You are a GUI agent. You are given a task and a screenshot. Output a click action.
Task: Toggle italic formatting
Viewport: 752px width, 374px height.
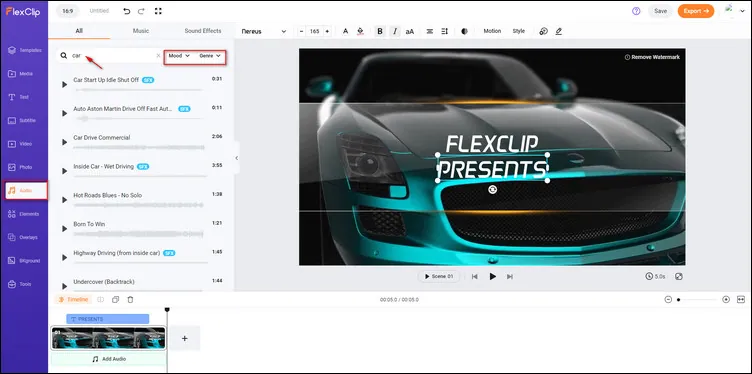tap(395, 31)
